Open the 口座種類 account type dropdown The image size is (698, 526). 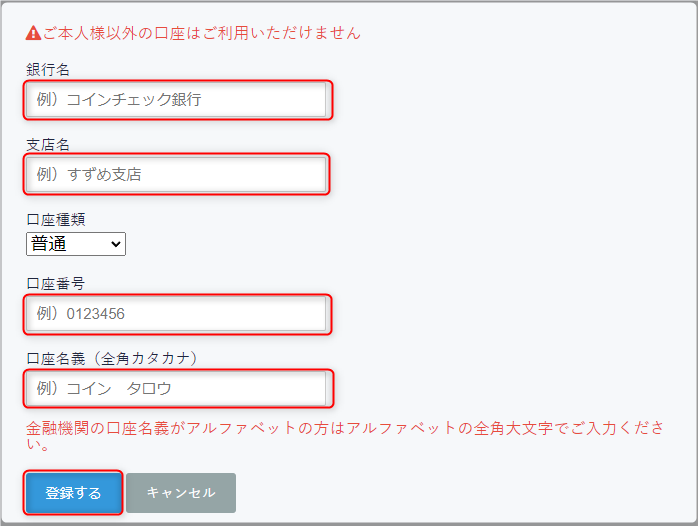click(x=76, y=243)
